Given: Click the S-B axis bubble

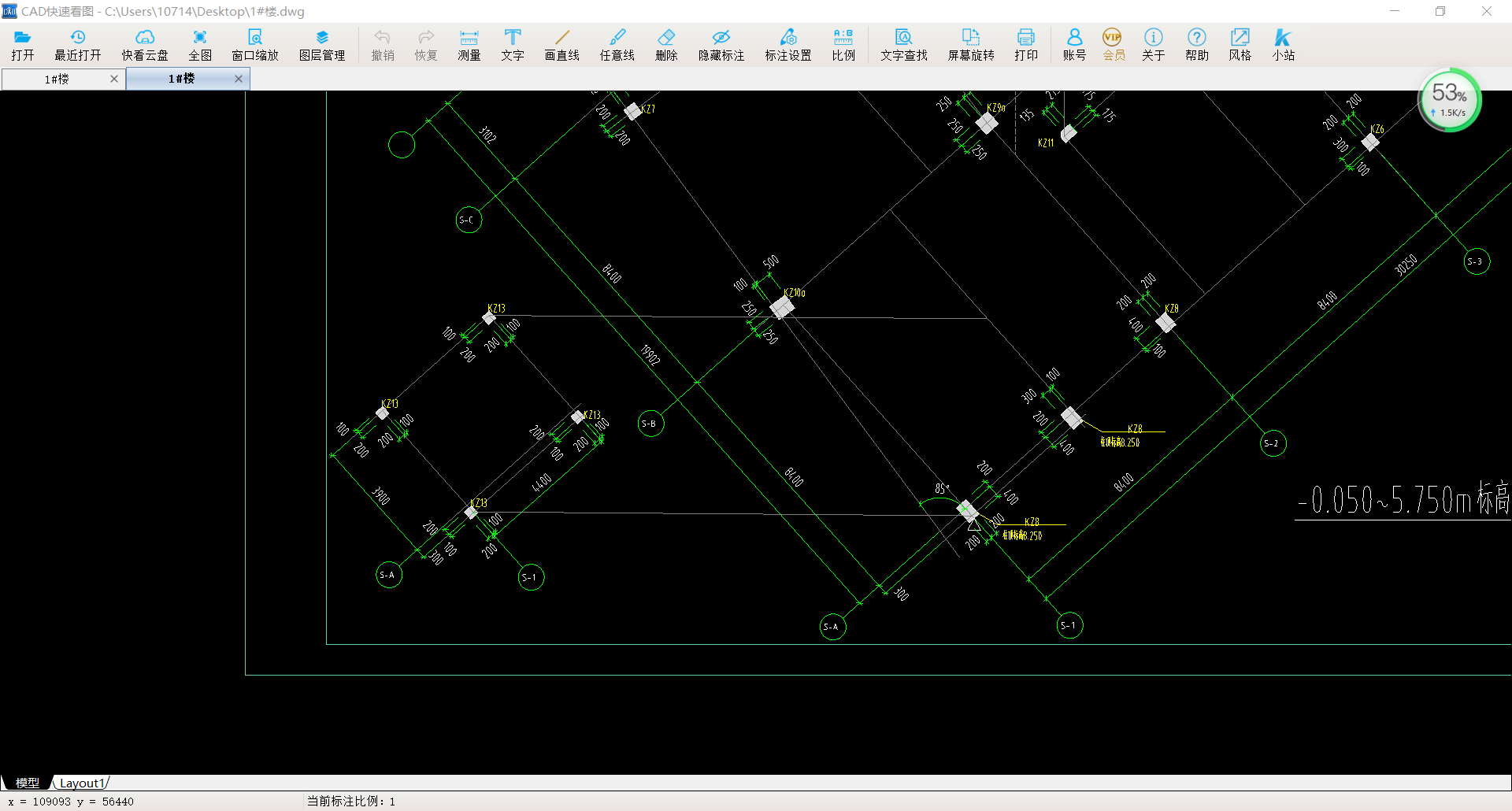Looking at the screenshot, I should point(650,424).
